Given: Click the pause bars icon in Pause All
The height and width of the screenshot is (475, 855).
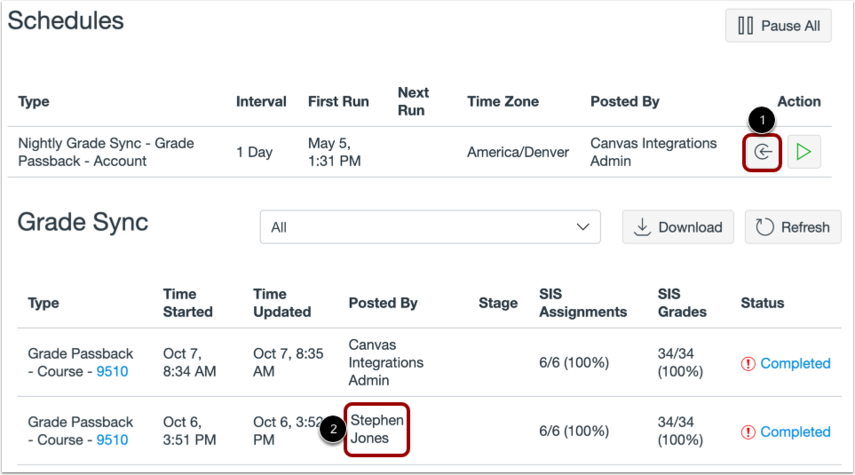Looking at the screenshot, I should pos(745,26).
